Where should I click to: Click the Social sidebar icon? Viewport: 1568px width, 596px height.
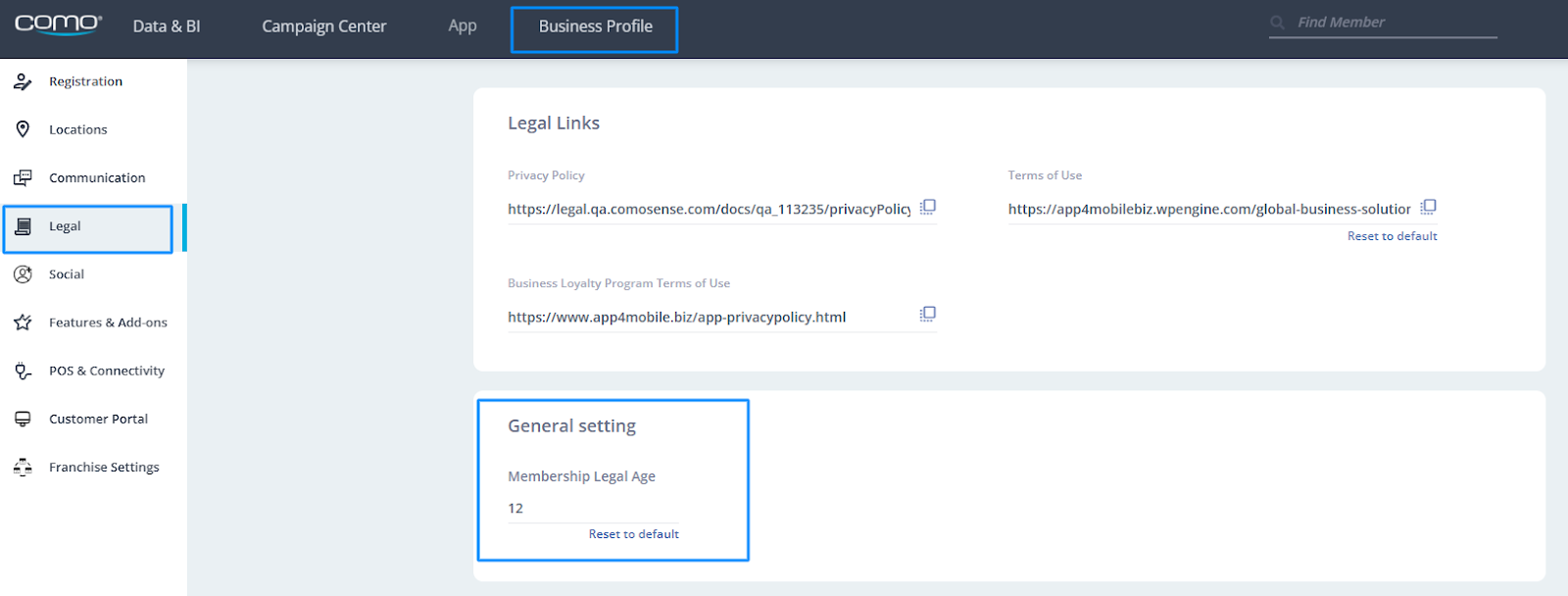23,274
